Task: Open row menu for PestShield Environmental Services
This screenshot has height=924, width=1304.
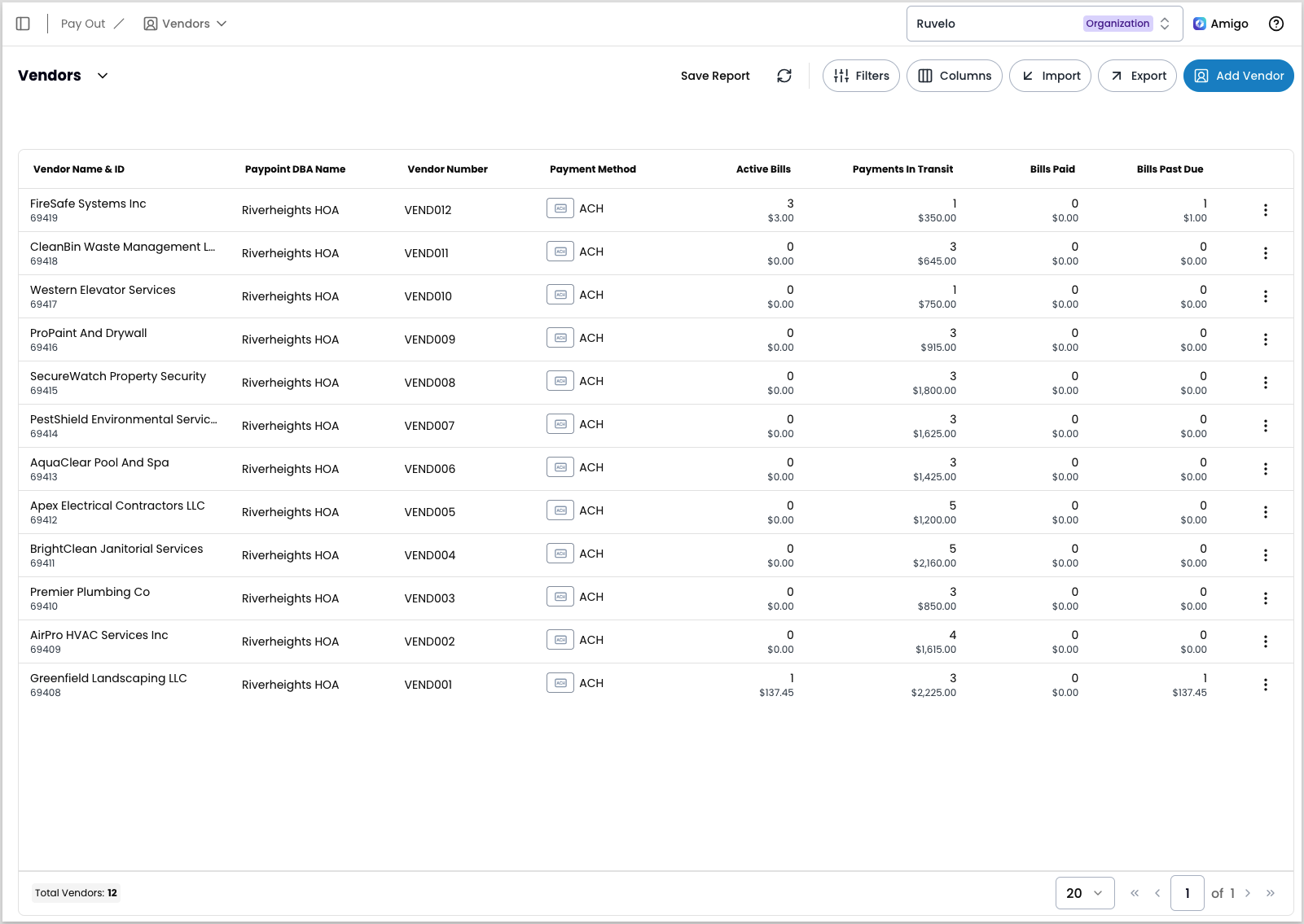Action: pos(1266,426)
